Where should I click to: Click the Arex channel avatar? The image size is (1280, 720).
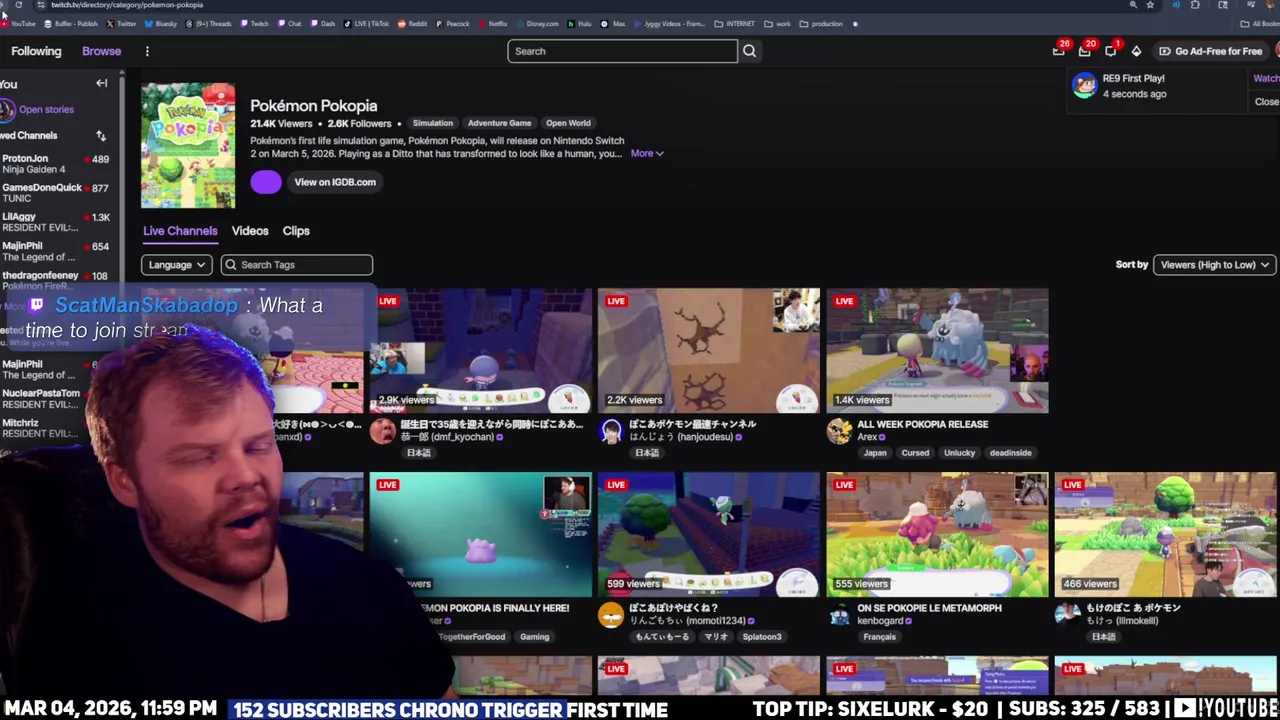pos(839,431)
